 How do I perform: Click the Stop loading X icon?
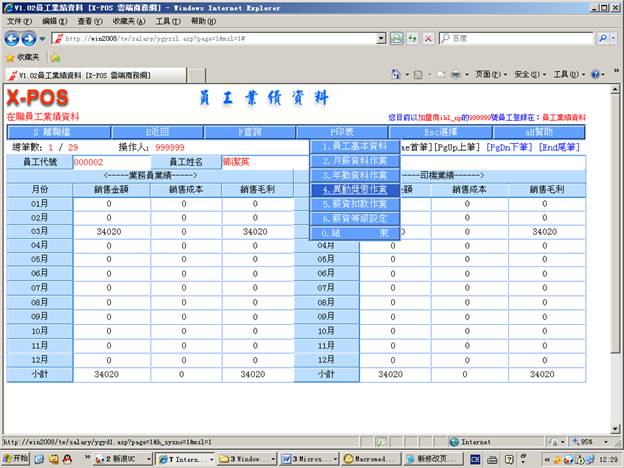428,38
